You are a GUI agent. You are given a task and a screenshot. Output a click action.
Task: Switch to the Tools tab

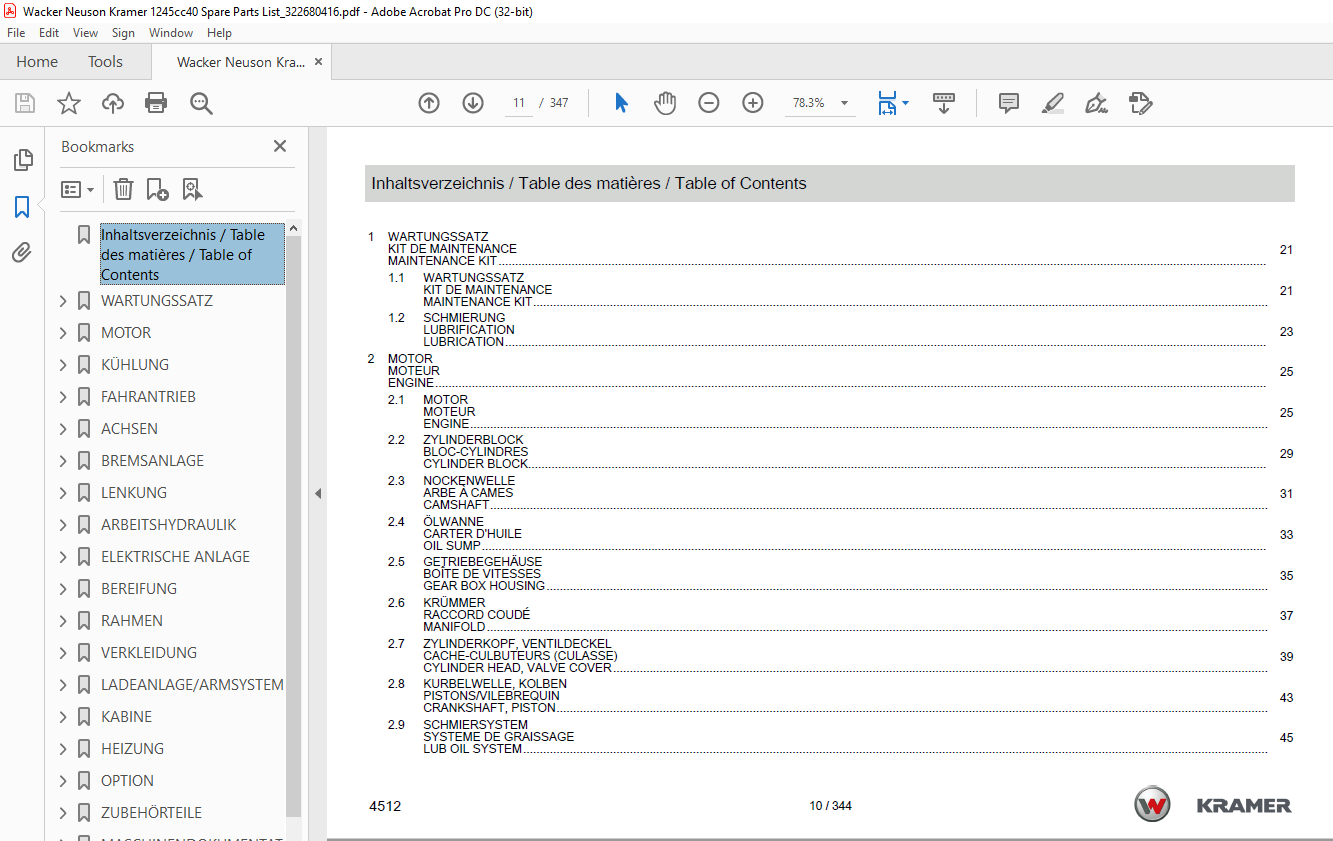(x=105, y=62)
